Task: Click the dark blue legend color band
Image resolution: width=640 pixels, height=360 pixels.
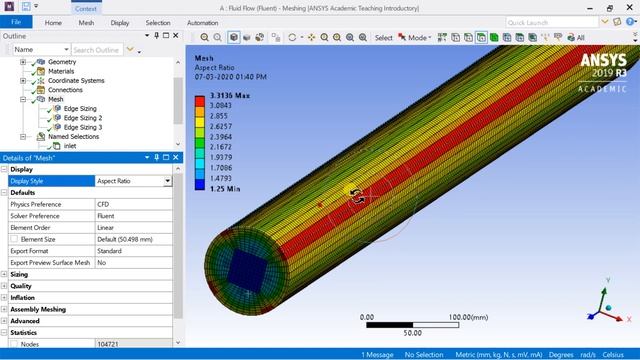Action: [200, 184]
